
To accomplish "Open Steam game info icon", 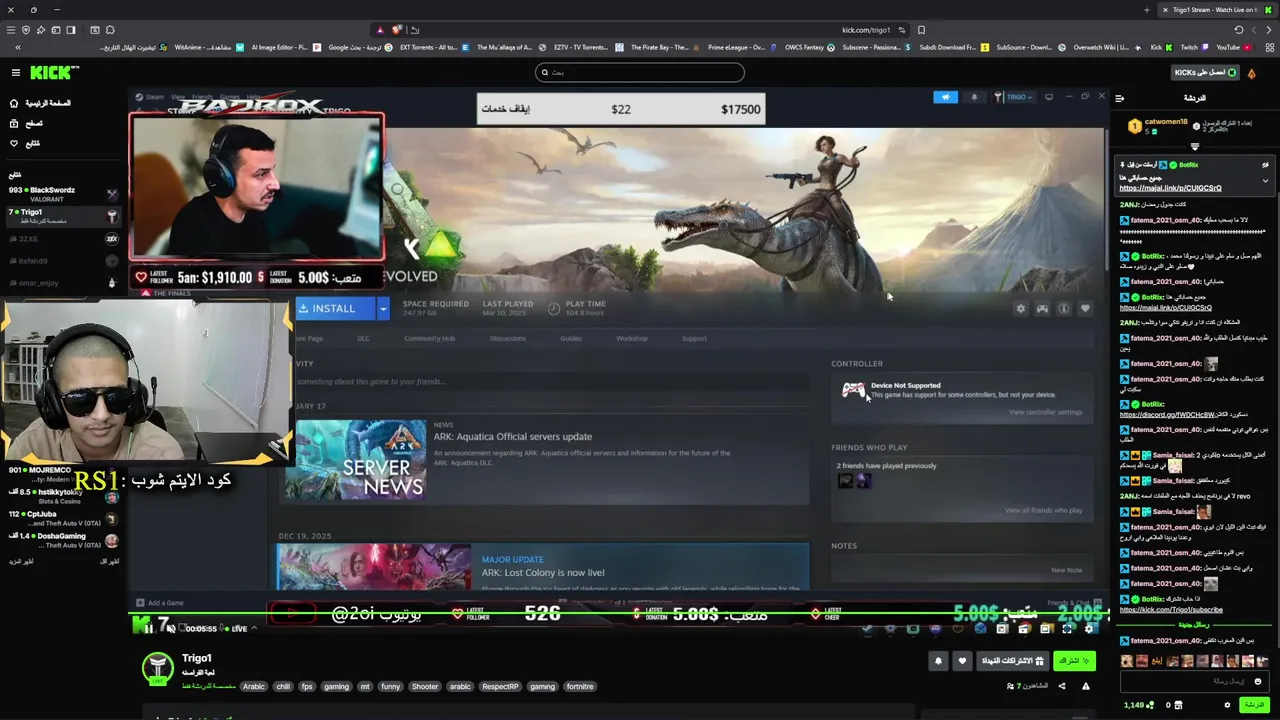I will (x=1064, y=309).
